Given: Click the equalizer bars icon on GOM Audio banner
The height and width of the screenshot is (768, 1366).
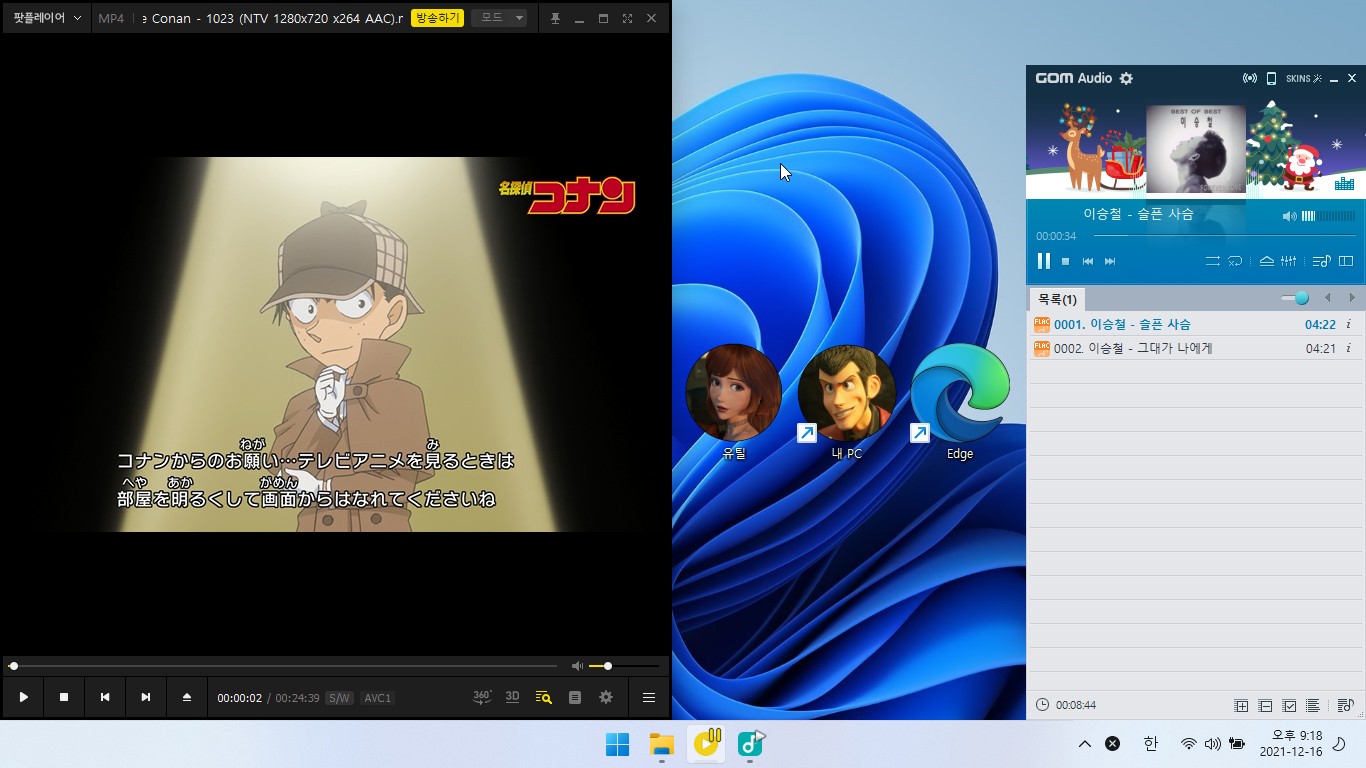Looking at the screenshot, I should (1344, 183).
